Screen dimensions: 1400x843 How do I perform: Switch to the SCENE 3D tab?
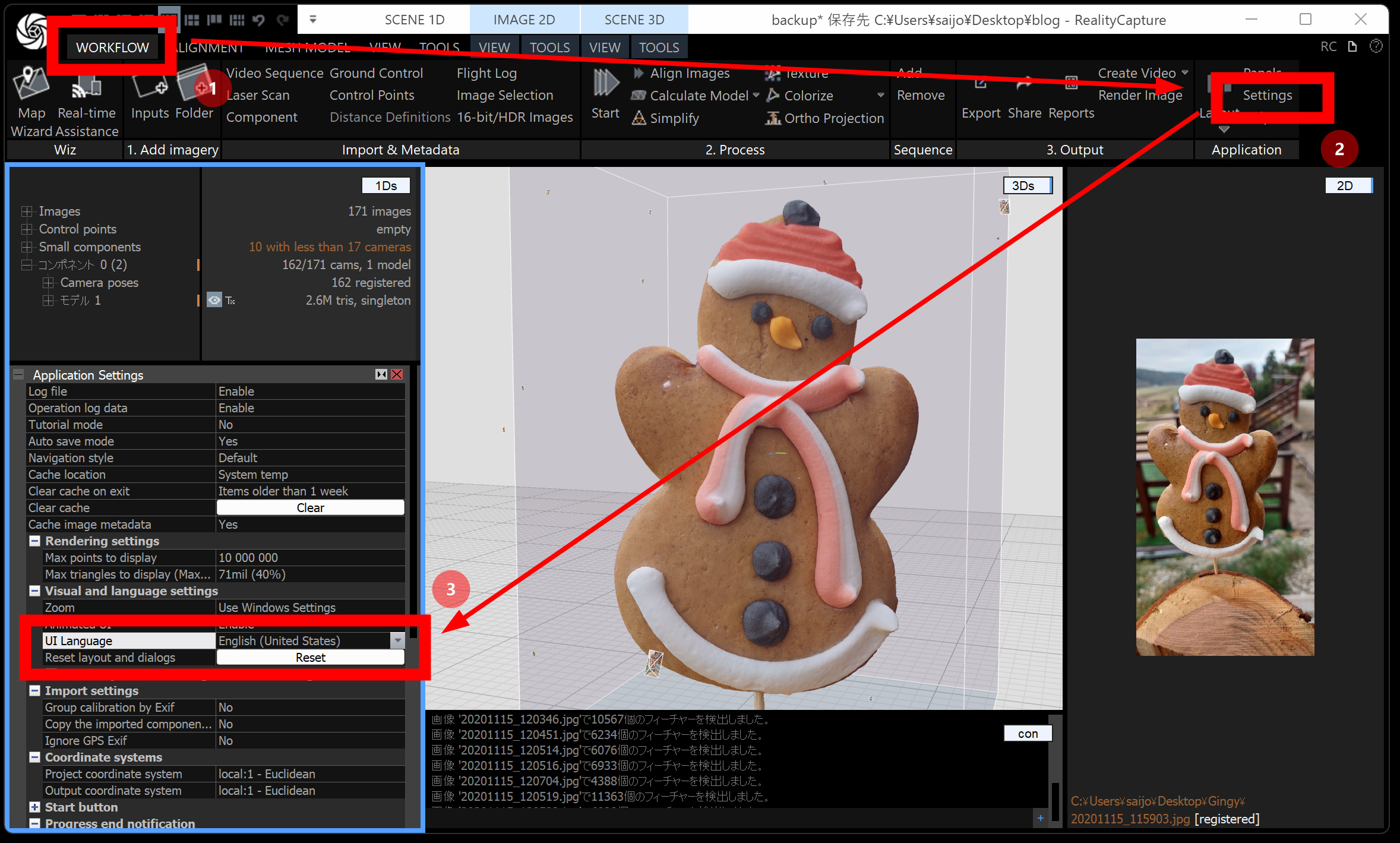click(634, 20)
